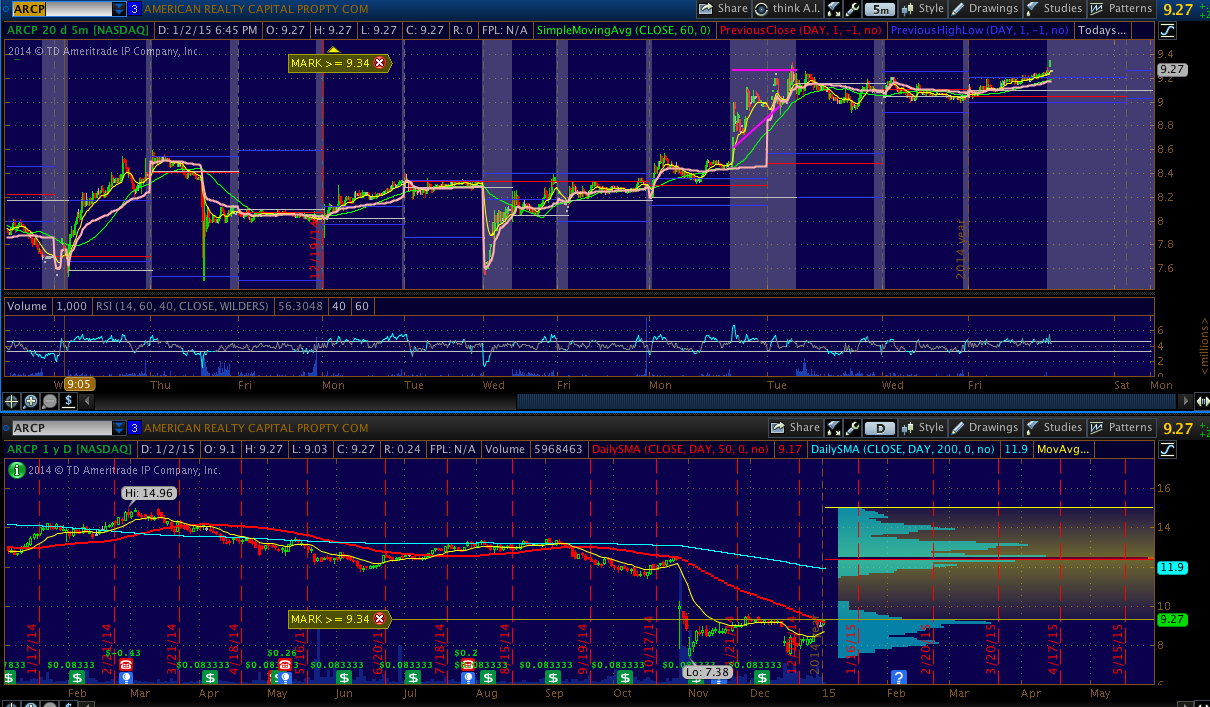The width and height of the screenshot is (1210, 707).
Task: Click the green info icon on lower chart
Action: tap(17, 469)
